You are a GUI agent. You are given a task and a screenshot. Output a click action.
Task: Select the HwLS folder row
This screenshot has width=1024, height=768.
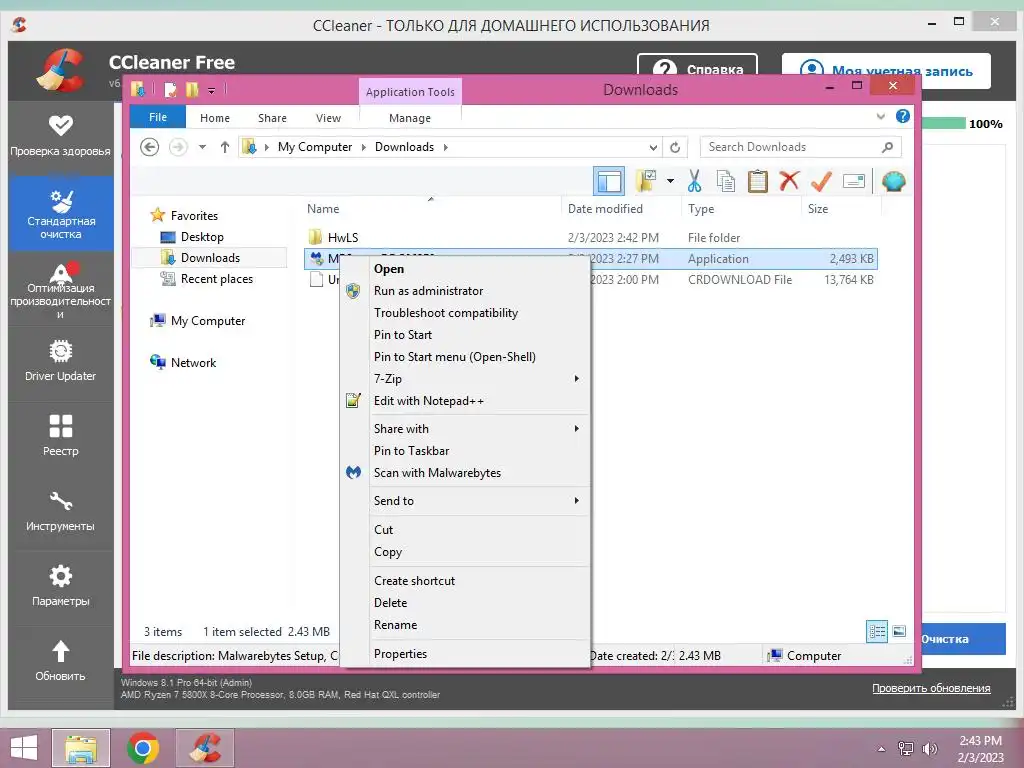[590, 238]
